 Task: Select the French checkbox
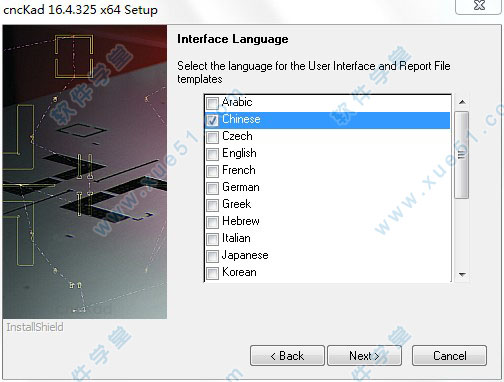point(212,171)
